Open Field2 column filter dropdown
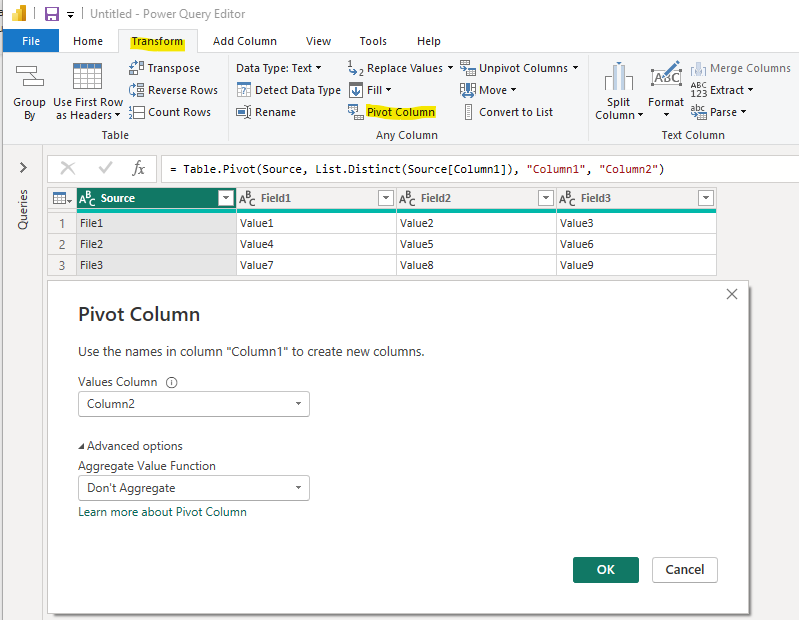799x620 pixels. 546,198
